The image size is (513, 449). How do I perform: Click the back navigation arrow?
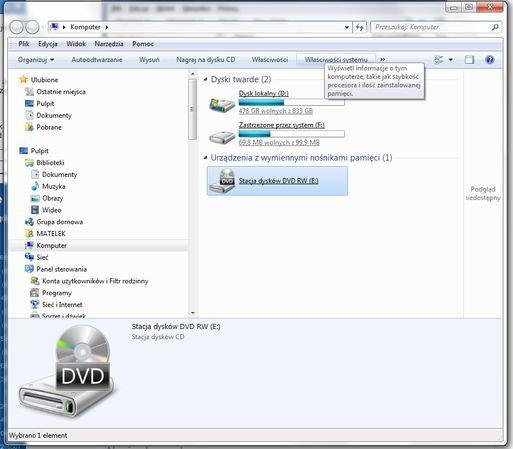click(x=16, y=27)
